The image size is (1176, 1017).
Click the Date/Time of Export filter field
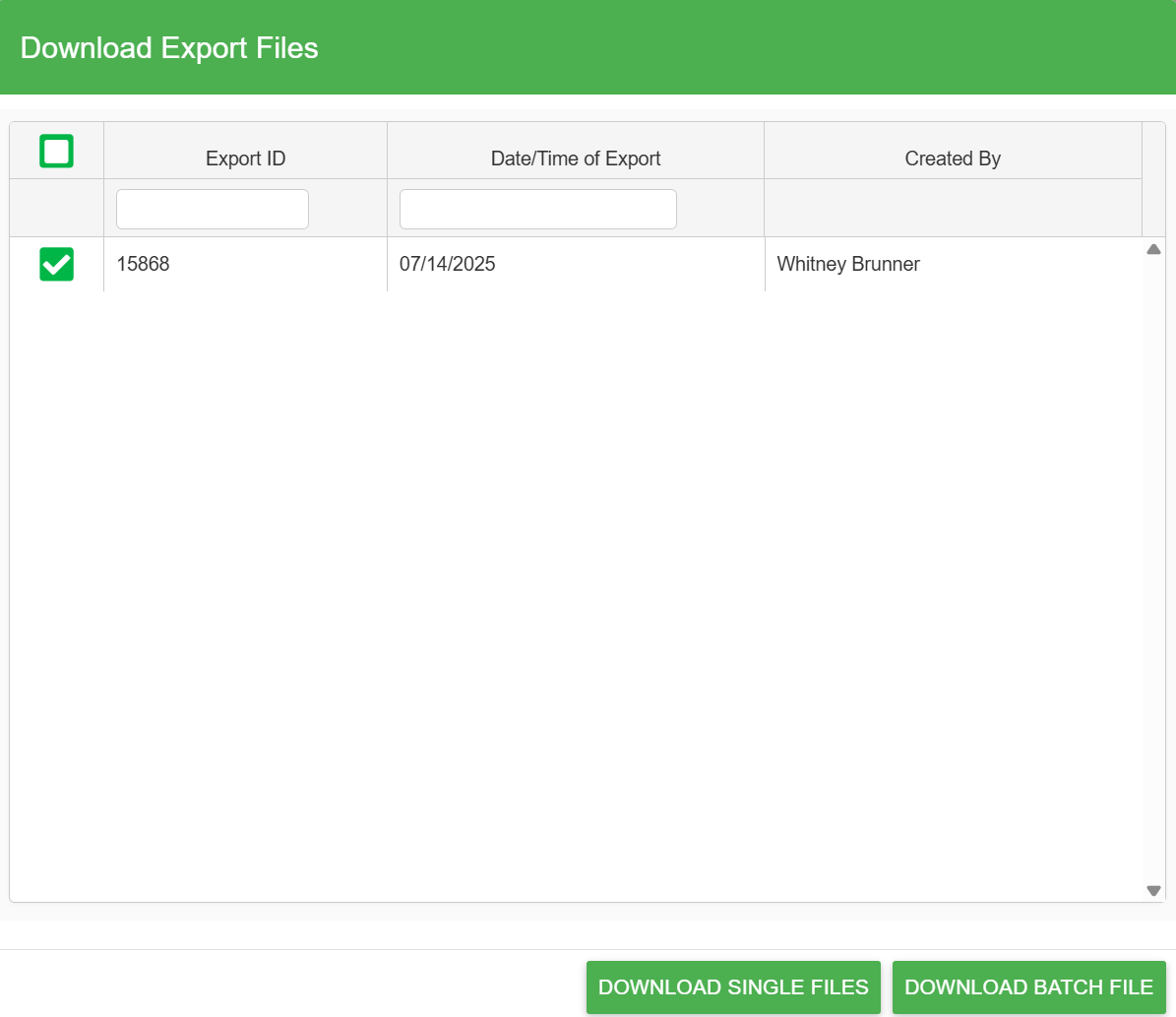pyautogui.click(x=537, y=209)
